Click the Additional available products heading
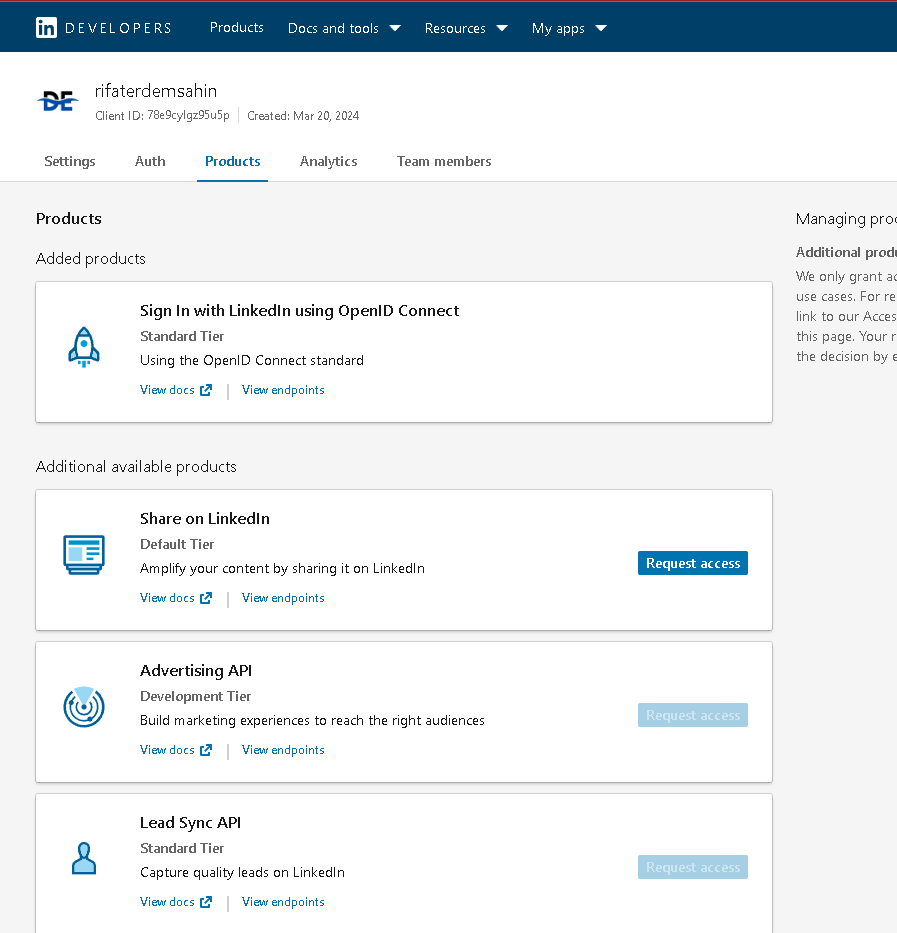The image size is (897, 933). tap(136, 466)
